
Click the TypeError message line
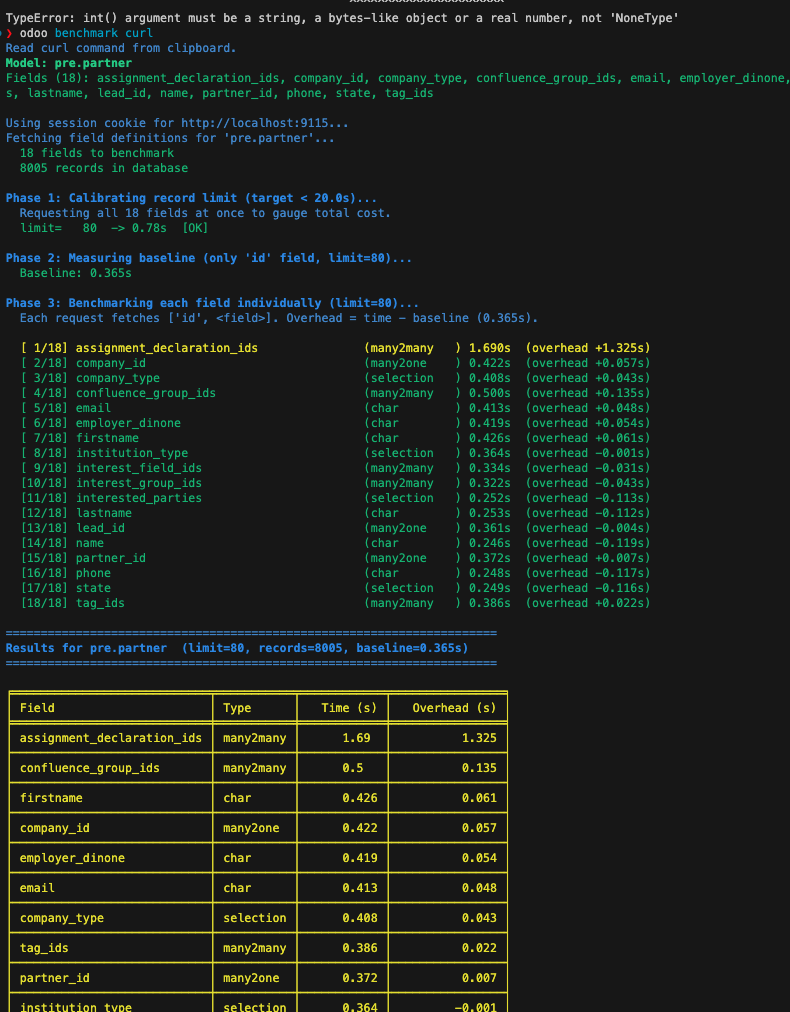(342, 18)
